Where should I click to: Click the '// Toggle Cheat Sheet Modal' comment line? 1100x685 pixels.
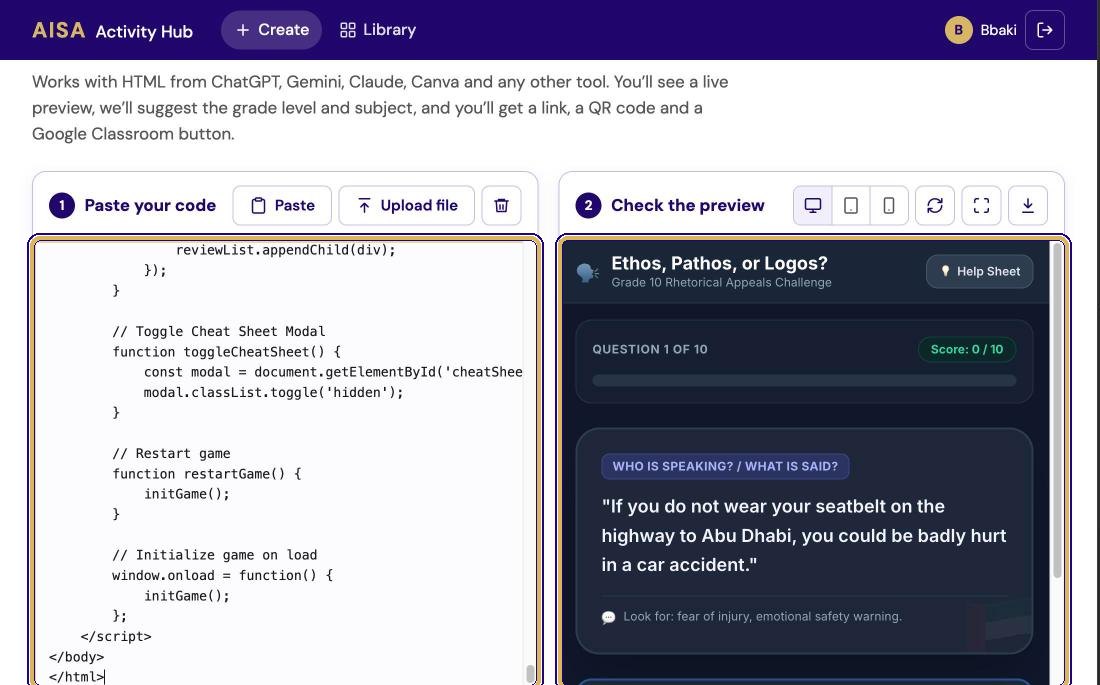[x=219, y=331]
